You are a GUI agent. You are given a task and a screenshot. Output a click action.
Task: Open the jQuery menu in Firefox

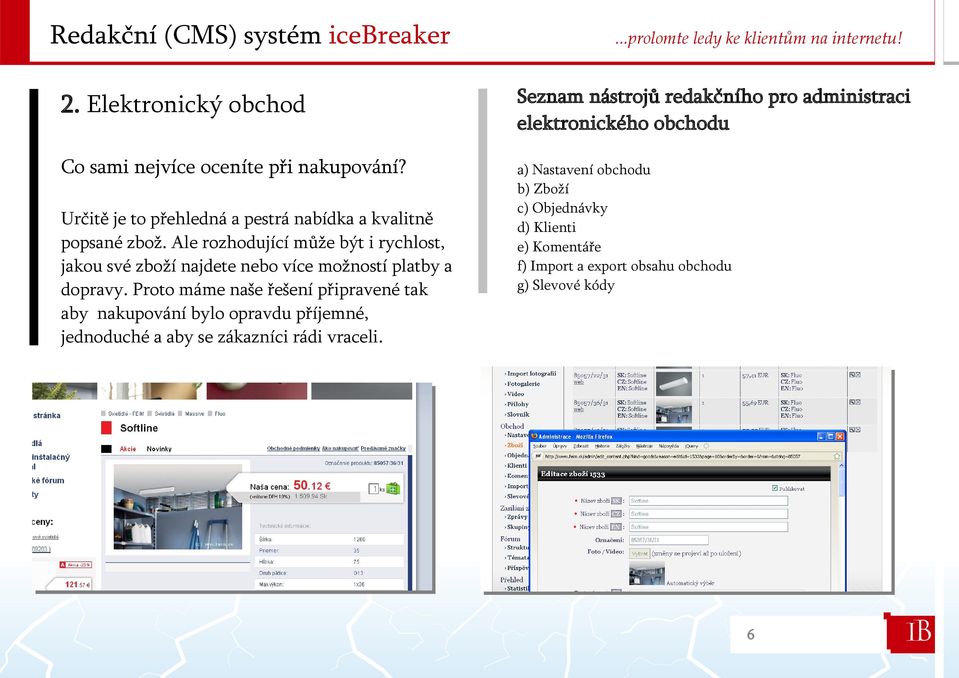pyautogui.click(x=691, y=446)
